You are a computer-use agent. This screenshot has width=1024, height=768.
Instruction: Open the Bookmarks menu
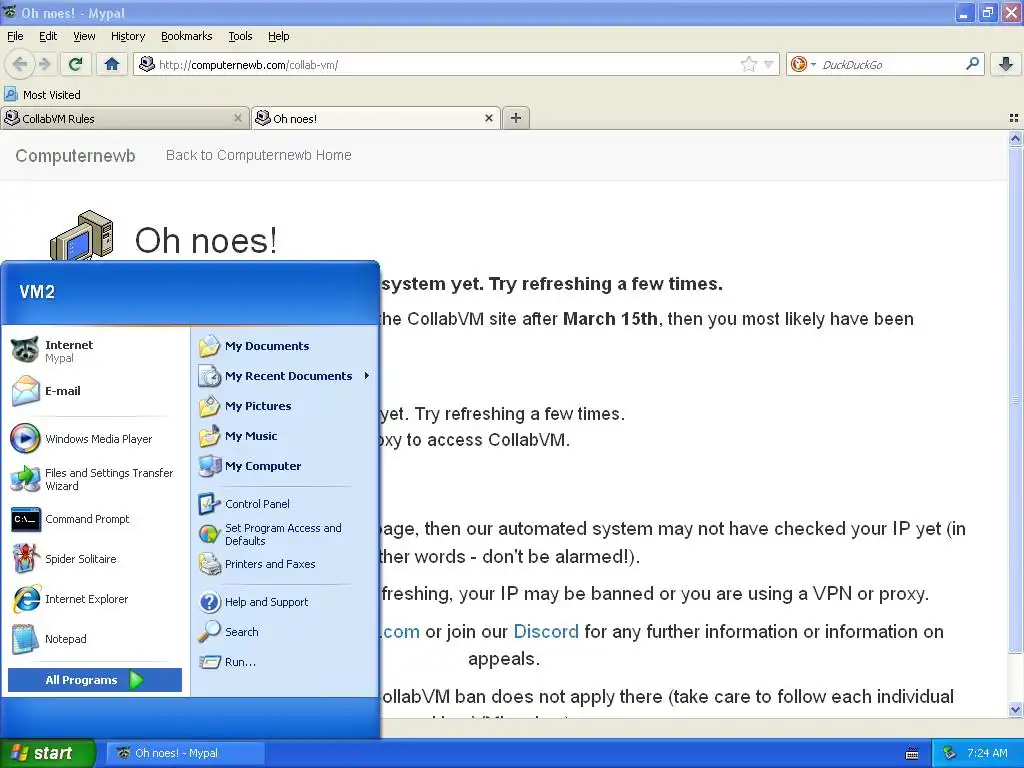click(187, 36)
